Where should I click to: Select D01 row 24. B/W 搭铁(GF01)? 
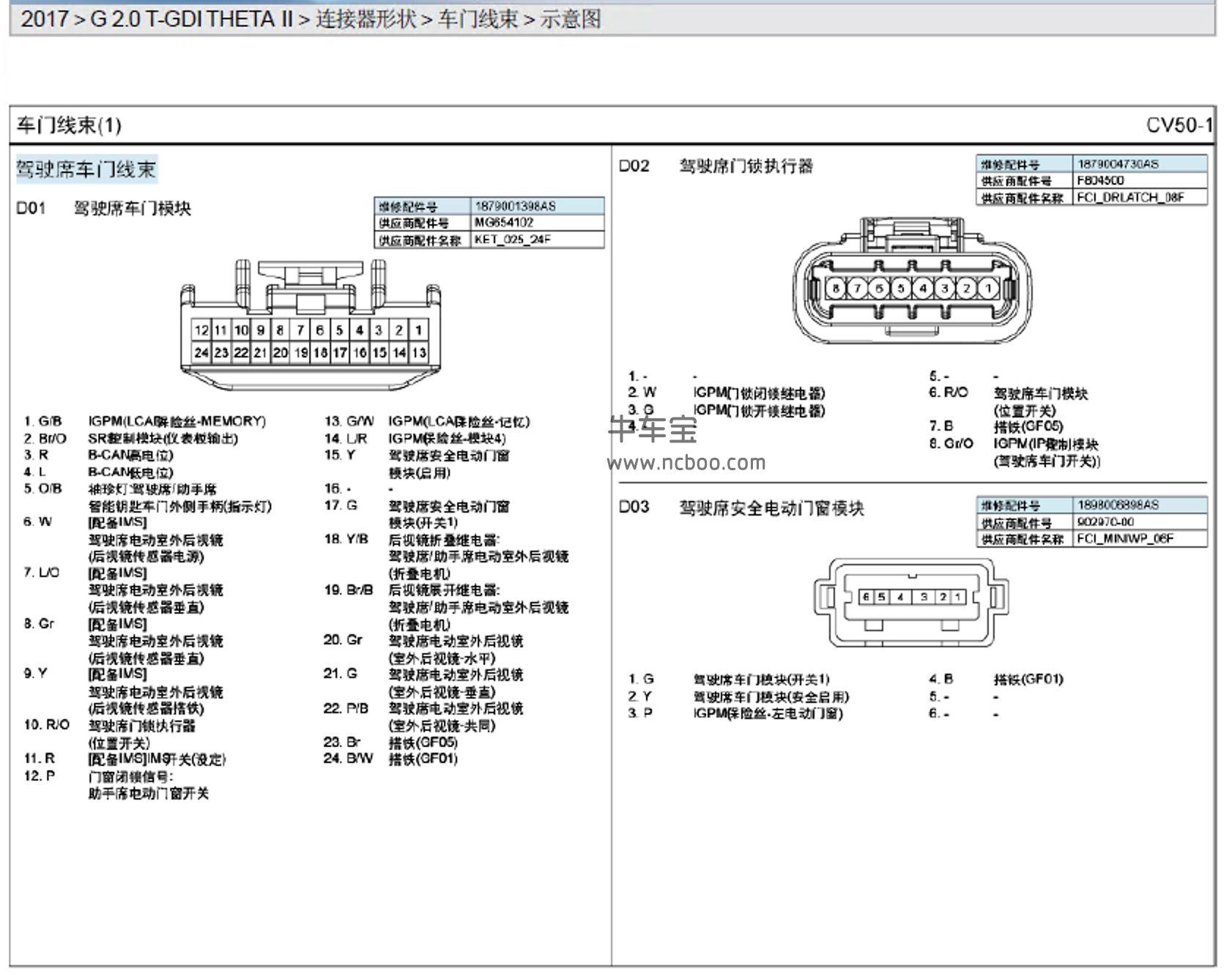click(x=390, y=759)
